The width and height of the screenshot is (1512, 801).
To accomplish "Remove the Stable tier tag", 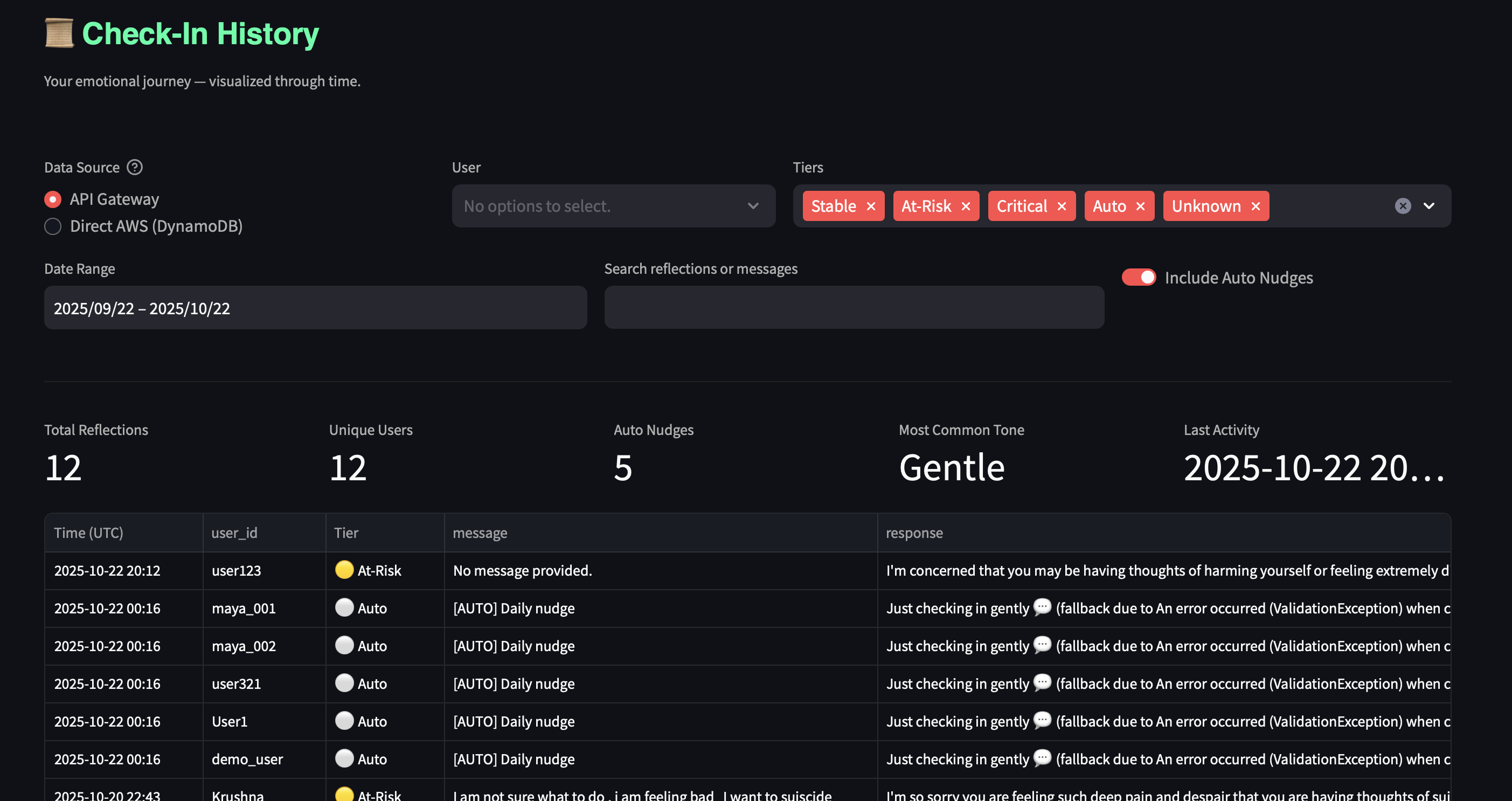I will pyautogui.click(x=871, y=206).
